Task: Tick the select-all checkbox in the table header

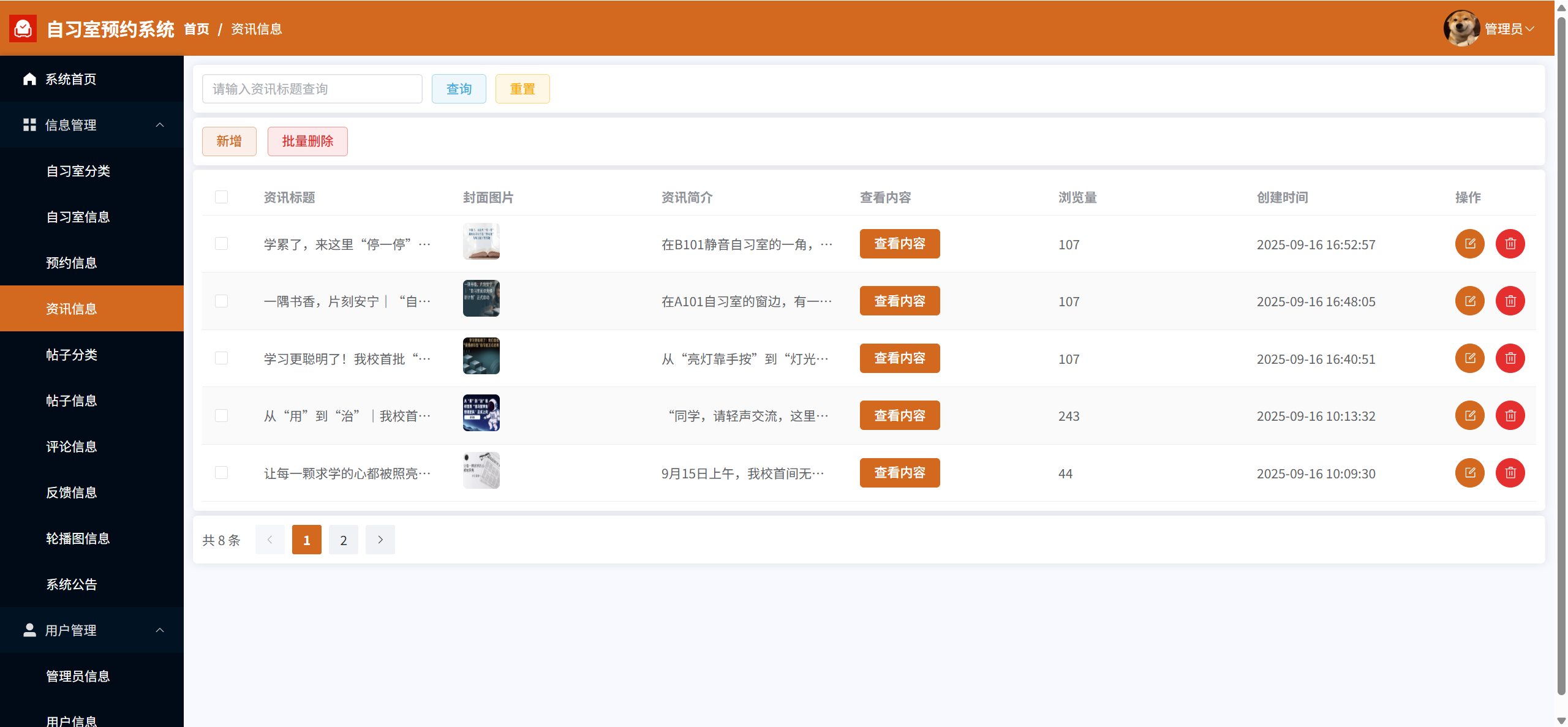Action: tap(221, 197)
